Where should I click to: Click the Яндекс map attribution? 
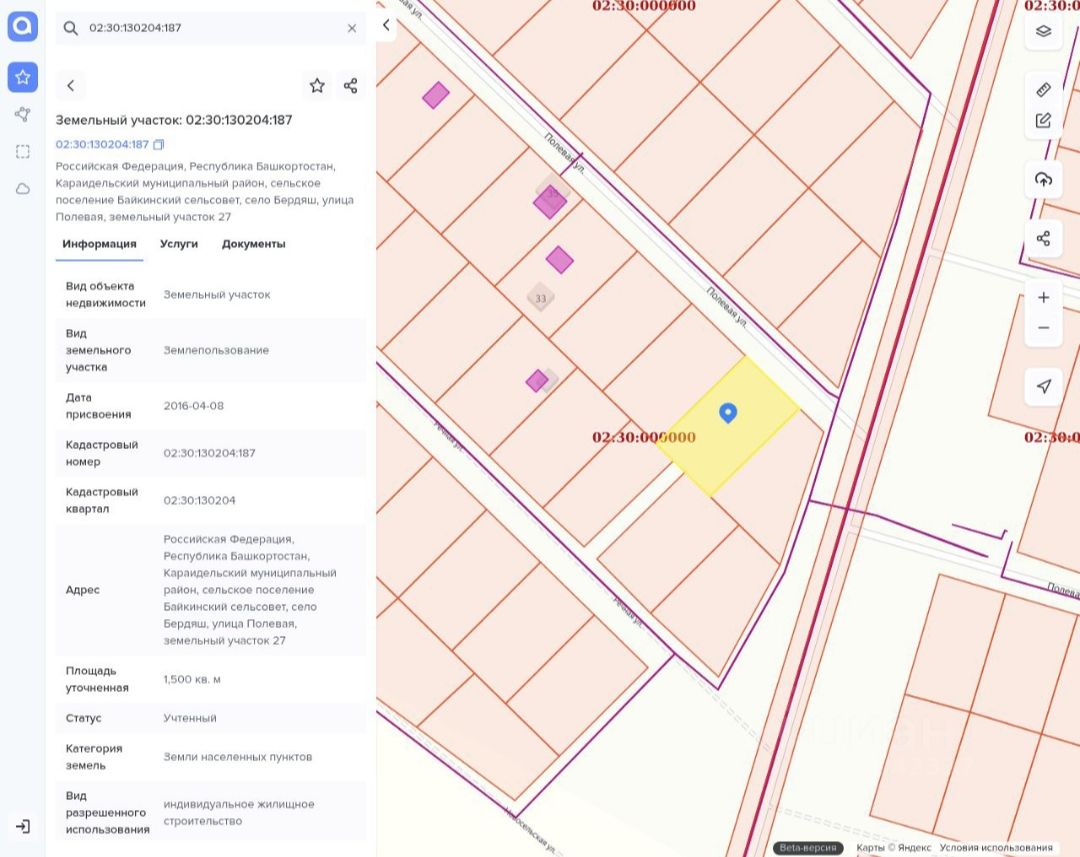pyautogui.click(x=893, y=847)
